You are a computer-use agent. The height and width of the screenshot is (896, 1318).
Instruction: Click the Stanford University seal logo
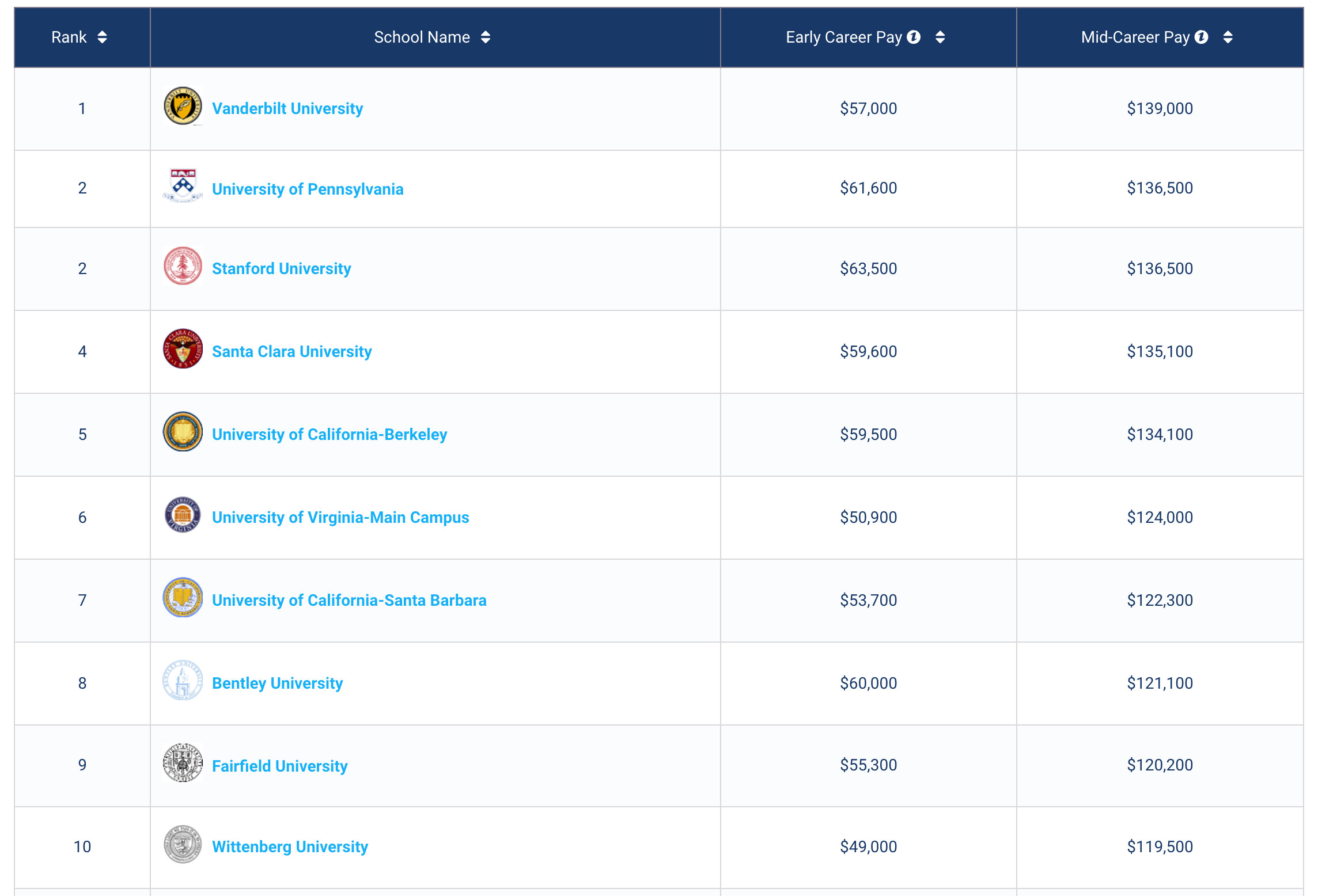(x=183, y=266)
